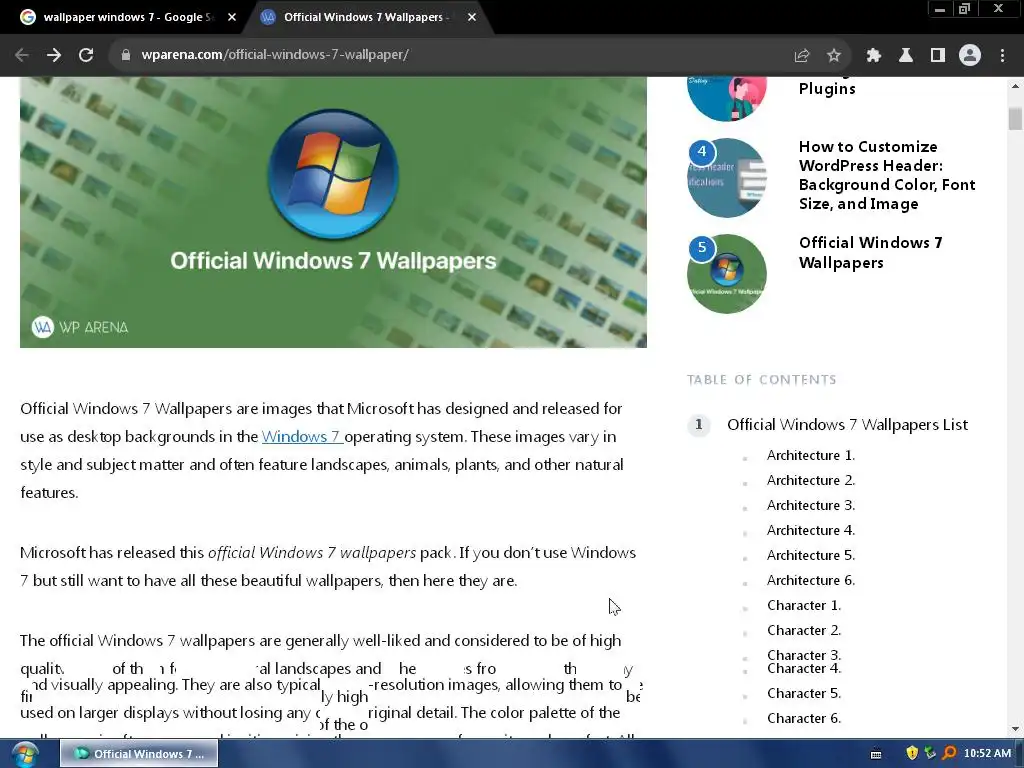The width and height of the screenshot is (1024, 768).
Task: Share this page using the share icon
Action: click(801, 56)
